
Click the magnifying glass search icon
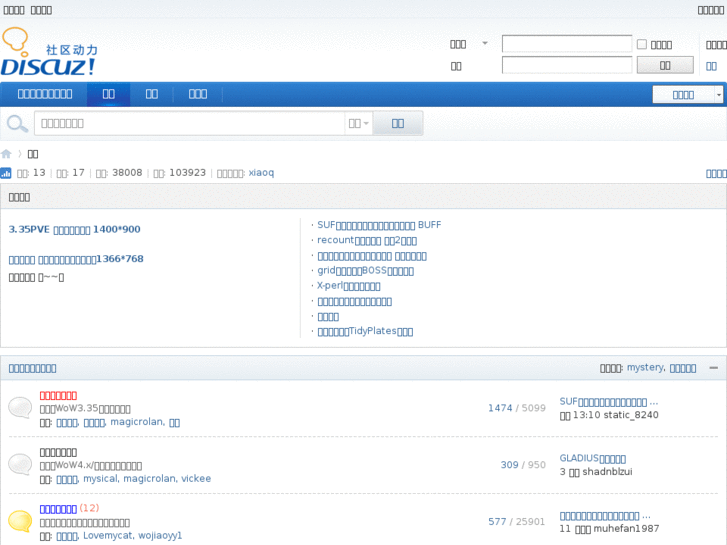[x=17, y=124]
